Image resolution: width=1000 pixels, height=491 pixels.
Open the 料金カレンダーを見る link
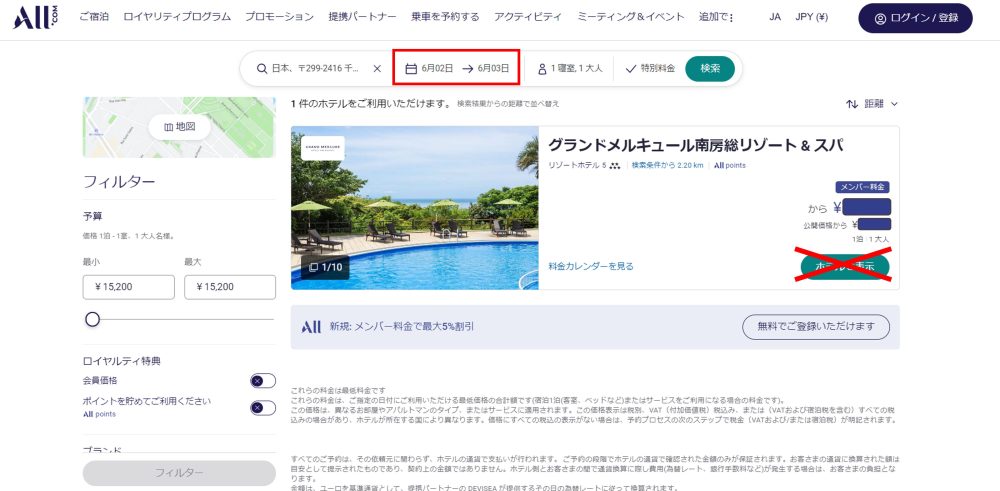pyautogui.click(x=591, y=267)
